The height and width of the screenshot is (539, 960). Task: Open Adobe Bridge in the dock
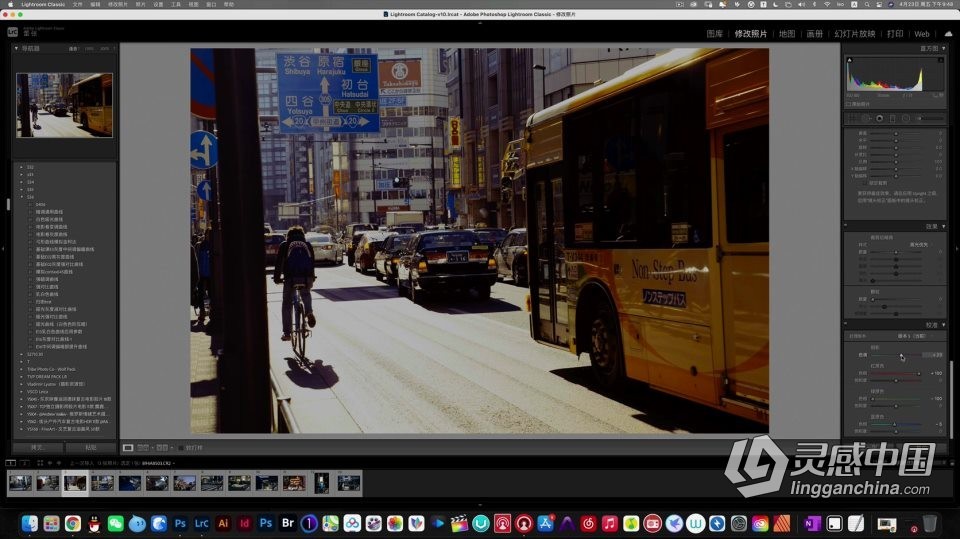coord(287,523)
